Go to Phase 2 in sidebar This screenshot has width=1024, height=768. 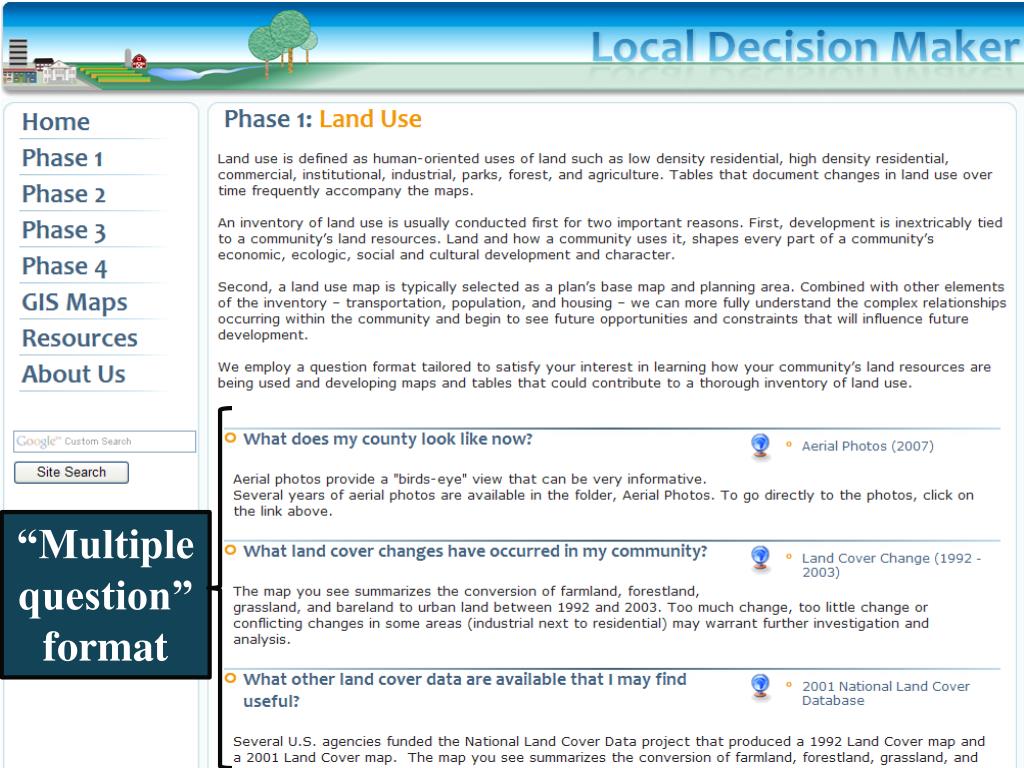pos(63,194)
